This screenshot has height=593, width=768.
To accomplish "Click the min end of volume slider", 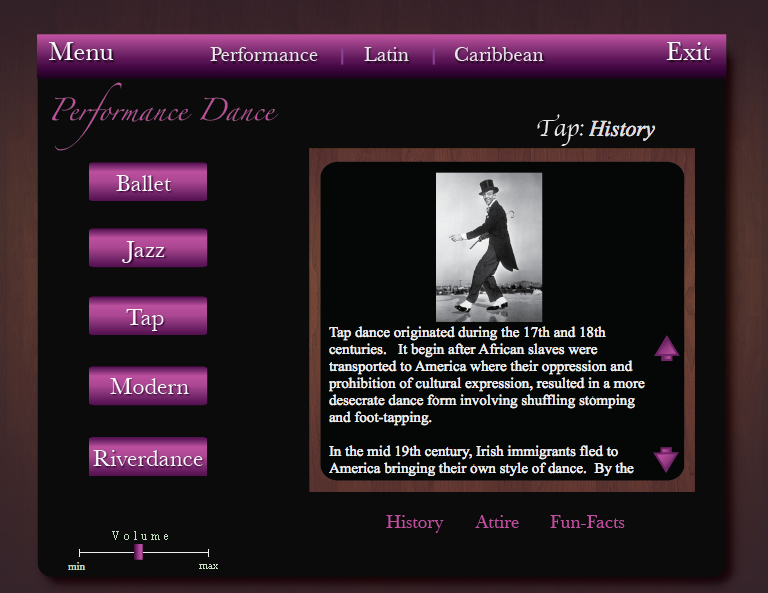I will pyautogui.click(x=76, y=567).
